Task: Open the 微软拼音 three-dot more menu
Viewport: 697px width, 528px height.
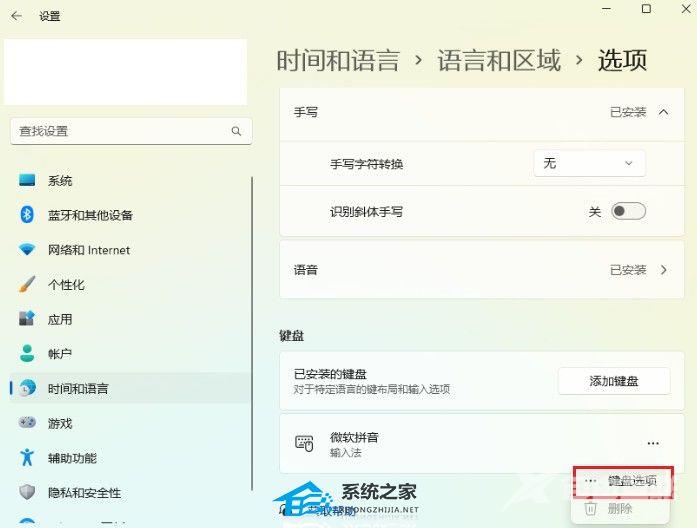Action: pyautogui.click(x=653, y=443)
